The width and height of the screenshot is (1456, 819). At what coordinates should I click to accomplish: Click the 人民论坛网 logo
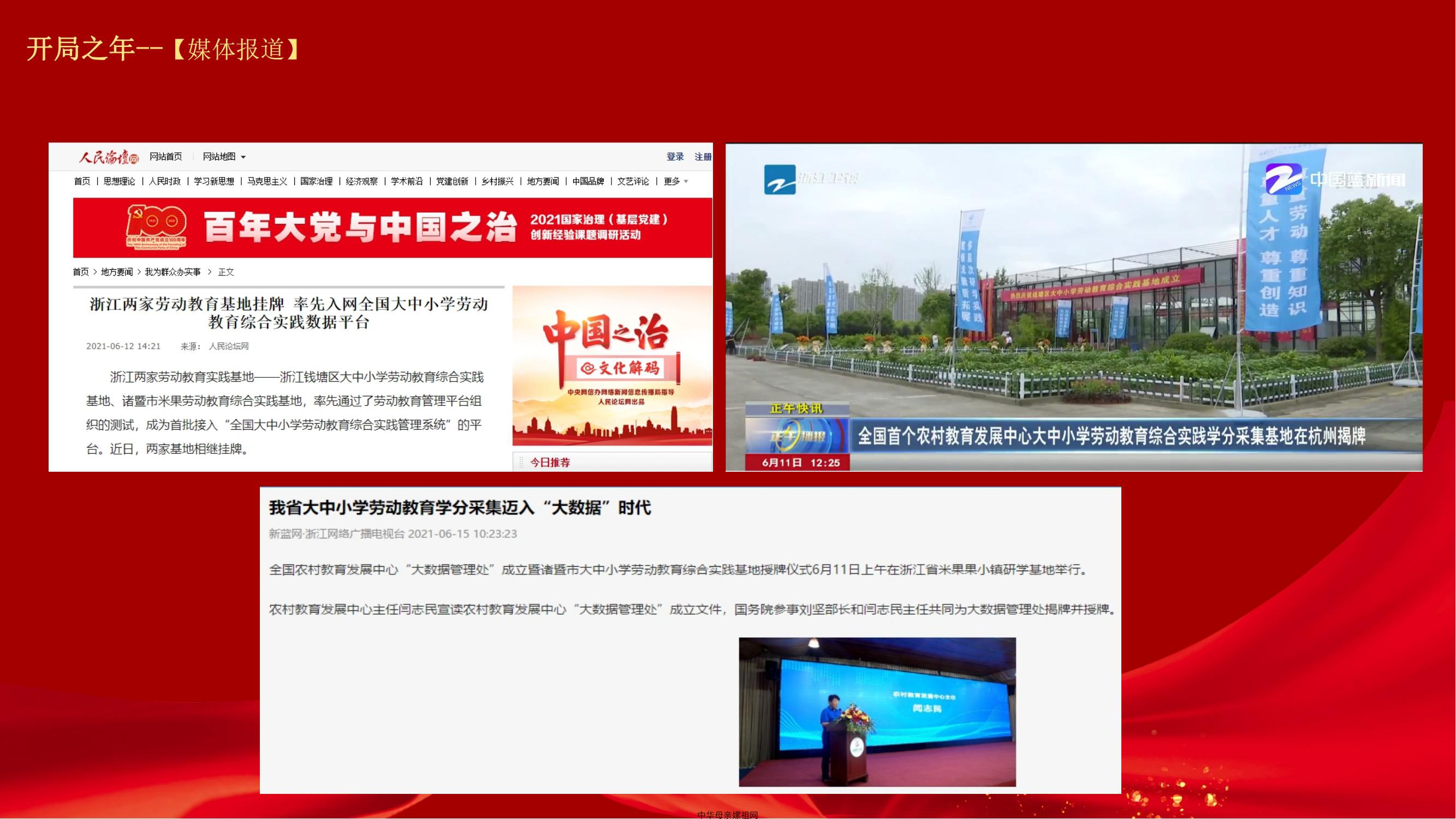point(109,157)
